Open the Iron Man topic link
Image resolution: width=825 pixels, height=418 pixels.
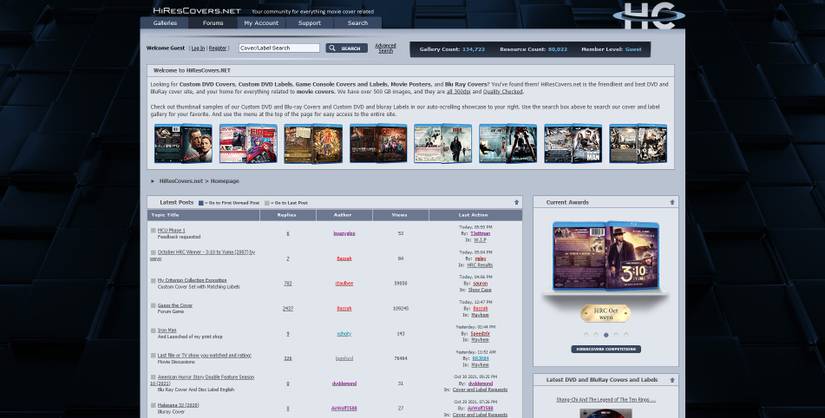(x=167, y=331)
